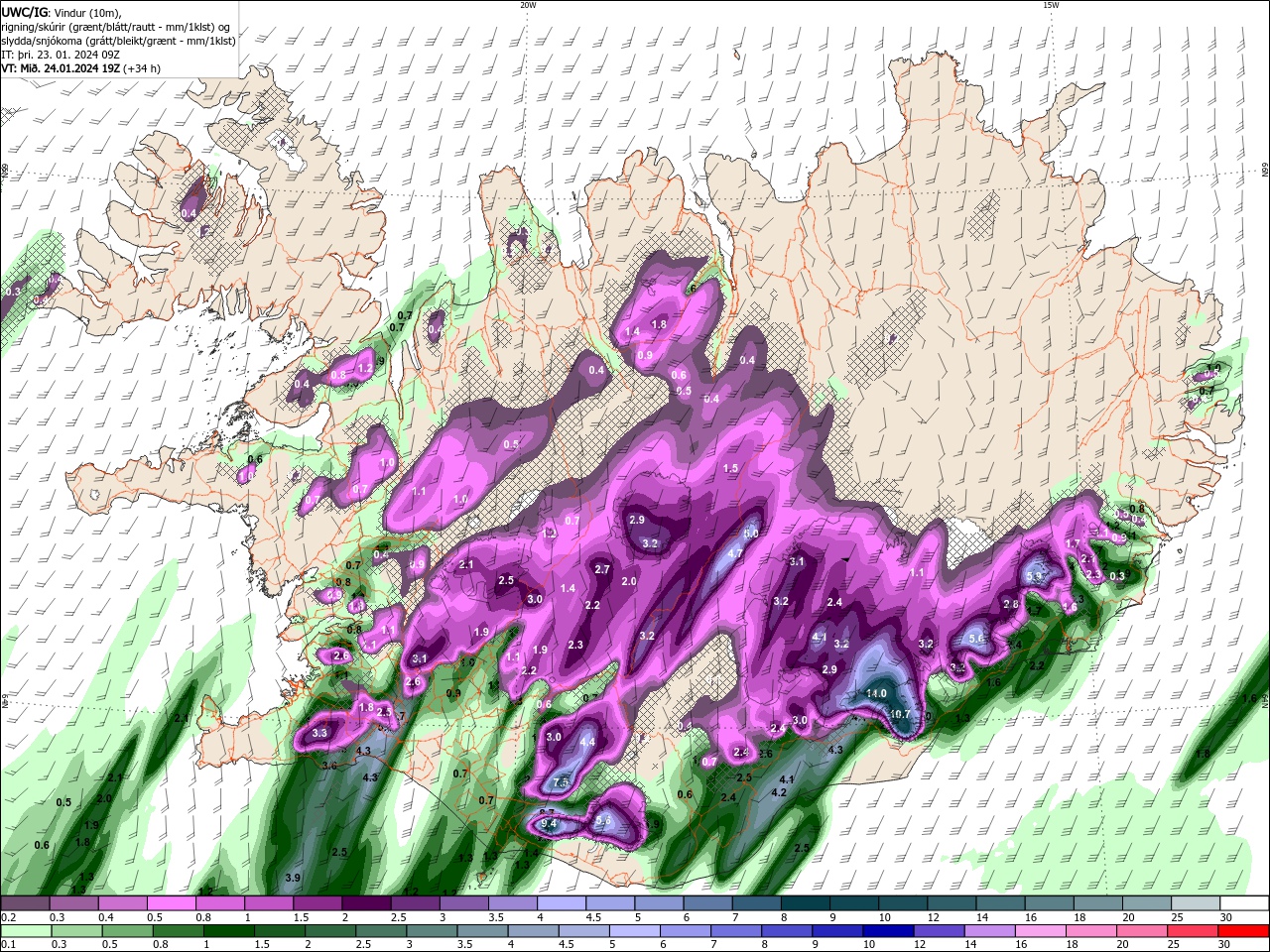The height and width of the screenshot is (952, 1270).
Task: Click the 4.4 snowfall value on the map
Action: (x=587, y=742)
